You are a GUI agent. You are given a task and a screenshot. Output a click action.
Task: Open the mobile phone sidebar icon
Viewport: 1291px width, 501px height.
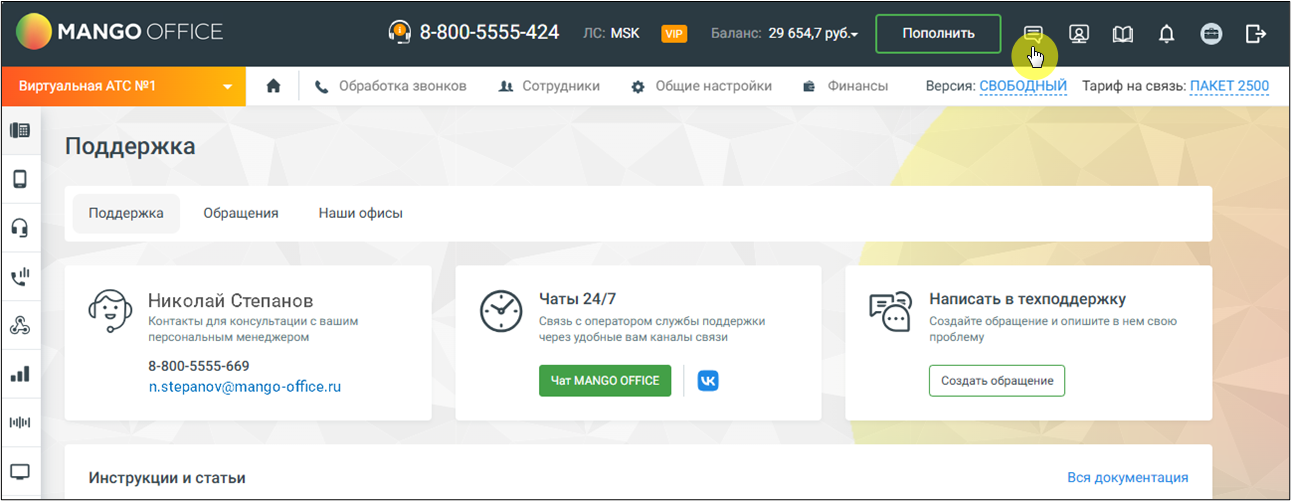(x=20, y=179)
